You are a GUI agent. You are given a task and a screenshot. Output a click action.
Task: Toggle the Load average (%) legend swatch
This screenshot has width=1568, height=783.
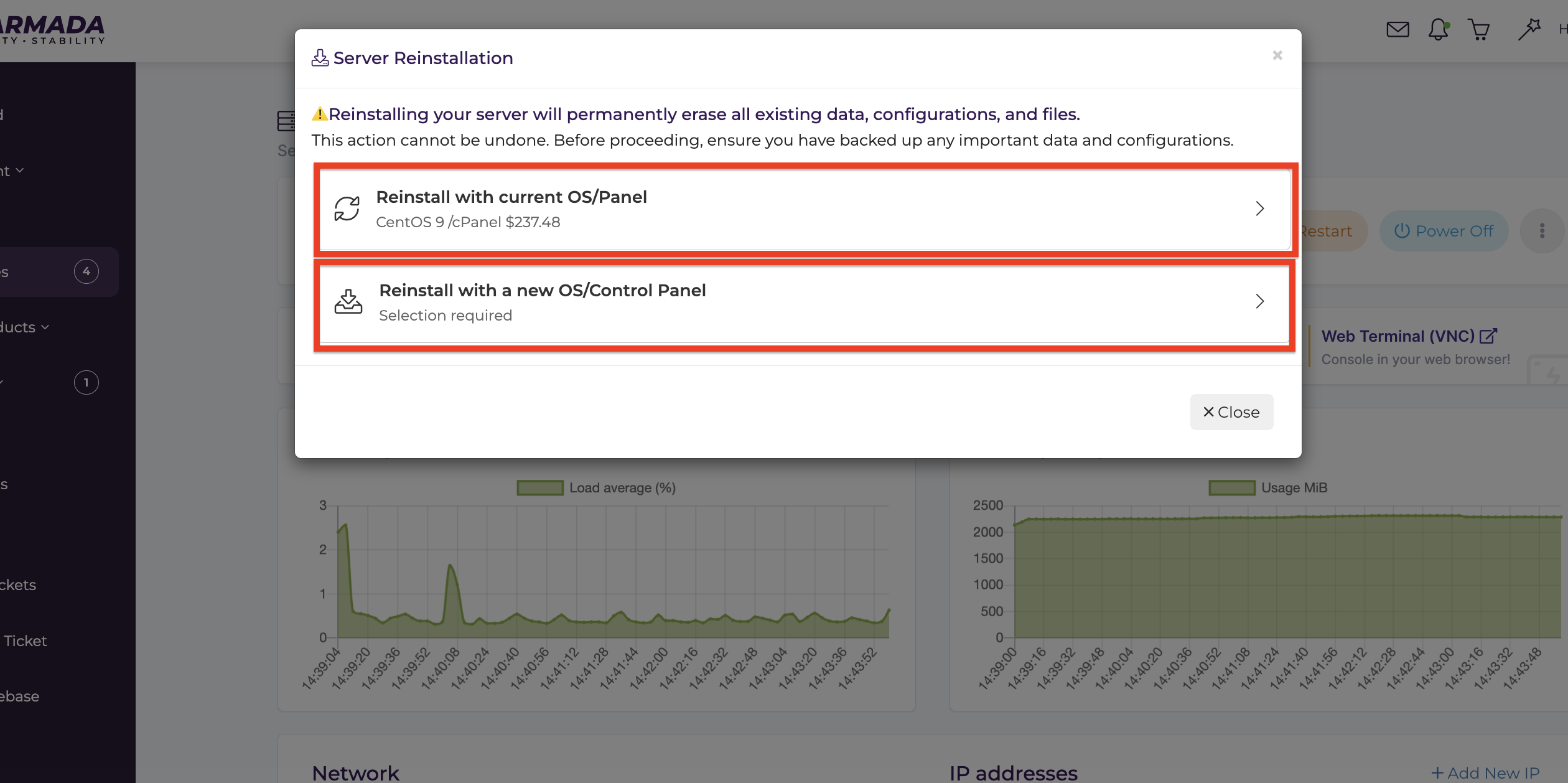(x=540, y=488)
